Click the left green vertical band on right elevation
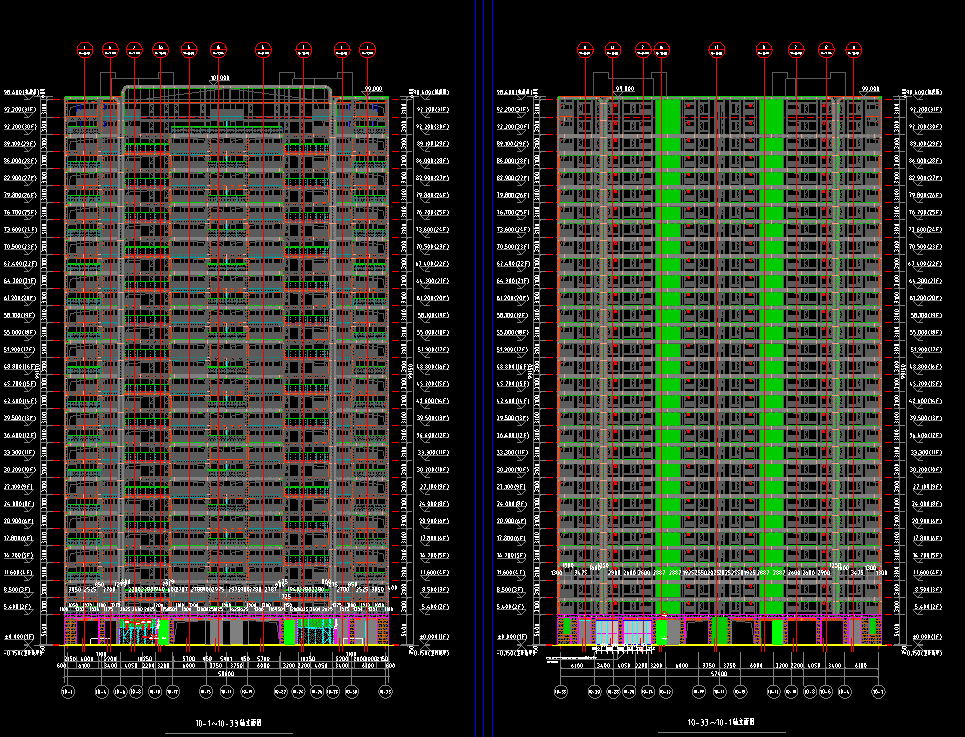This screenshot has height=737, width=965. click(x=666, y=350)
